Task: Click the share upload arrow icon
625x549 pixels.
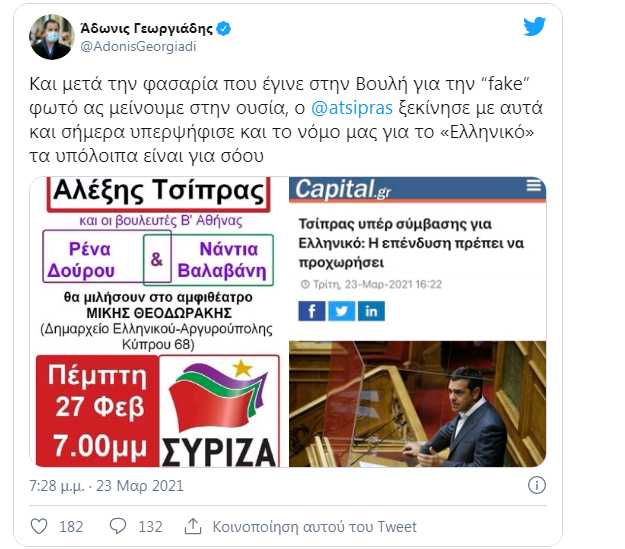Action: point(193,526)
